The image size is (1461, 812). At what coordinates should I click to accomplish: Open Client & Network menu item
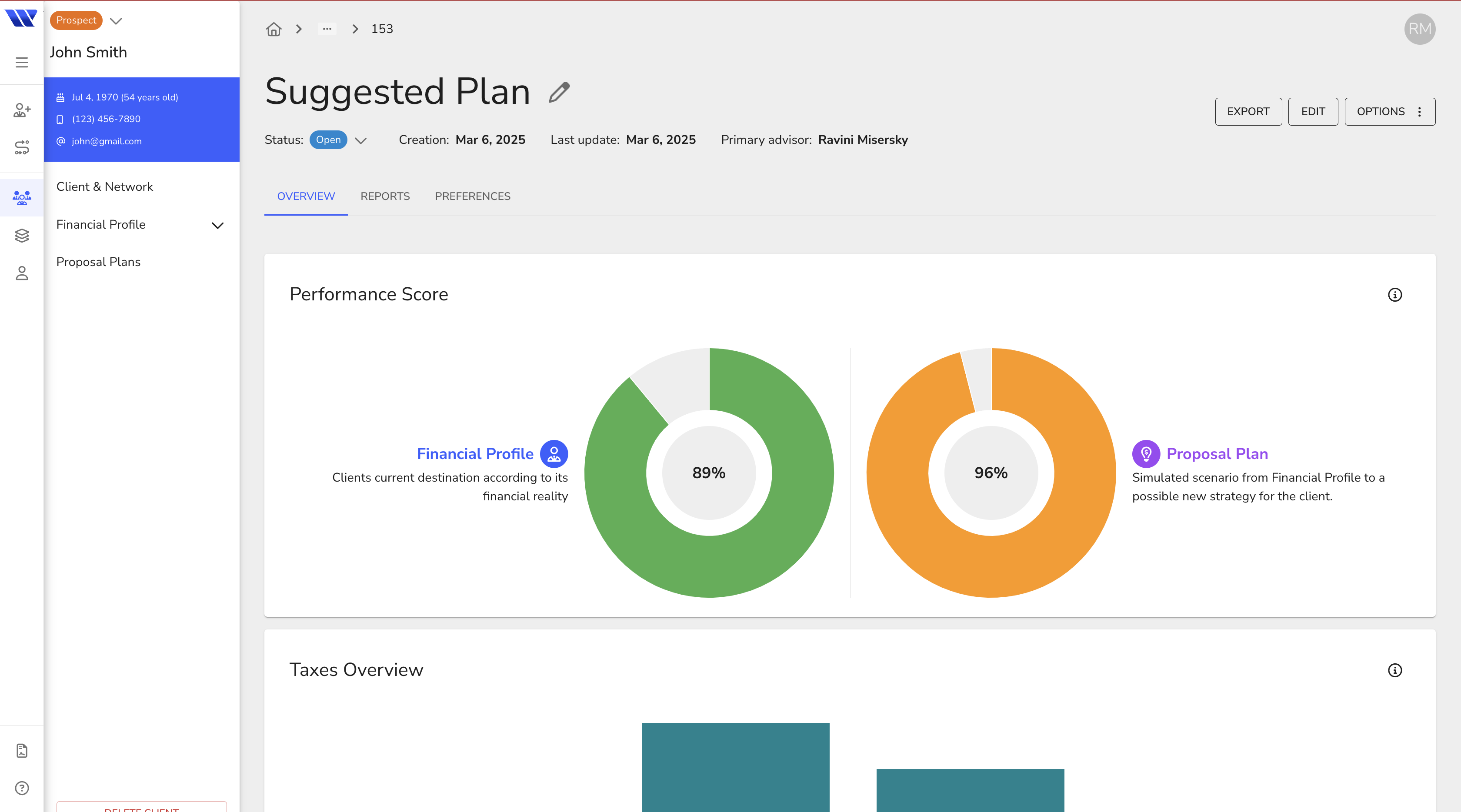pos(104,187)
